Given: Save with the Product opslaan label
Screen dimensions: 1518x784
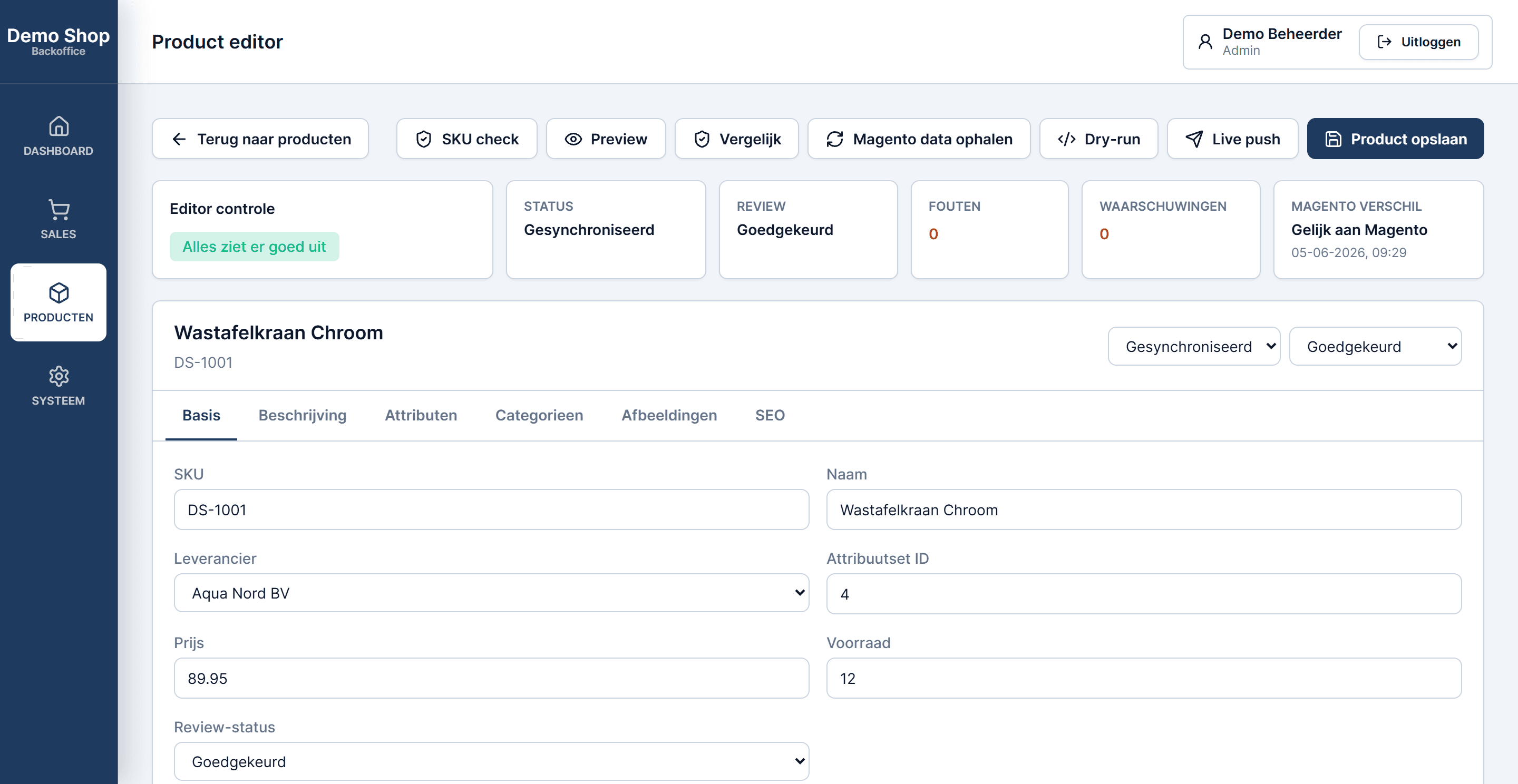Looking at the screenshot, I should [1409, 139].
